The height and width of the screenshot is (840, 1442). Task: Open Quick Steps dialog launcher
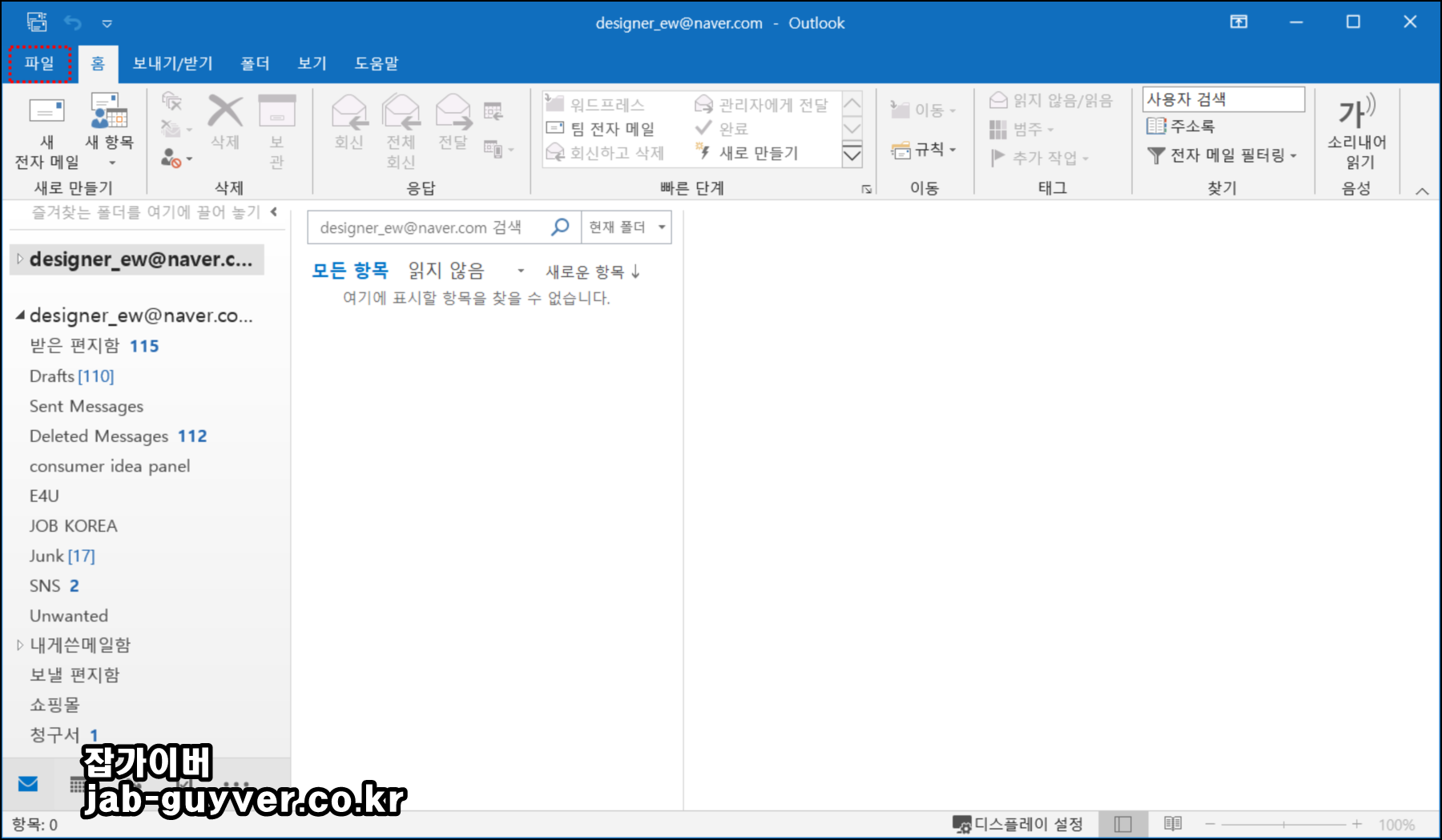[x=867, y=190]
